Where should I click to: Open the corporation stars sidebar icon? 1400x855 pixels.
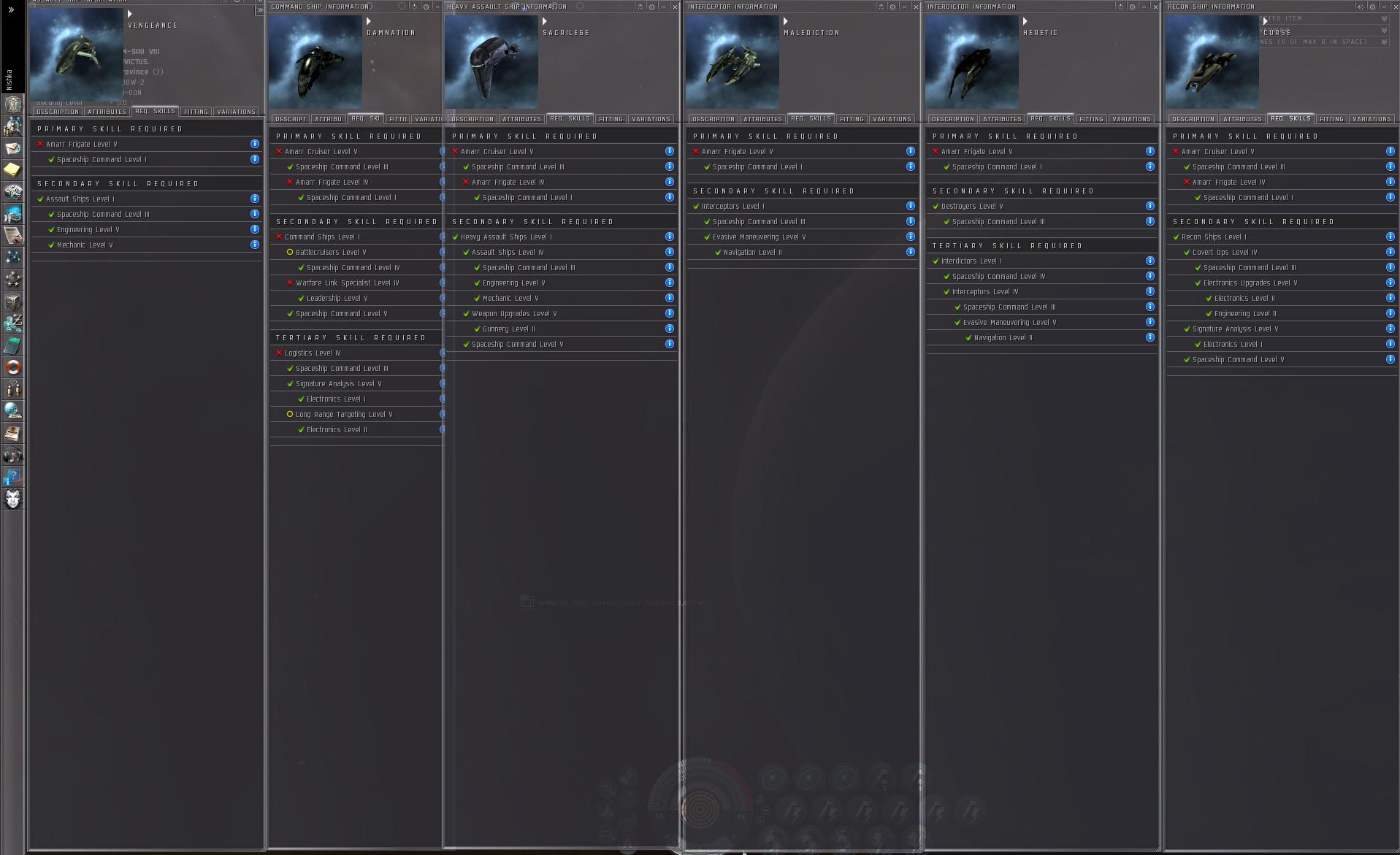pos(13,280)
